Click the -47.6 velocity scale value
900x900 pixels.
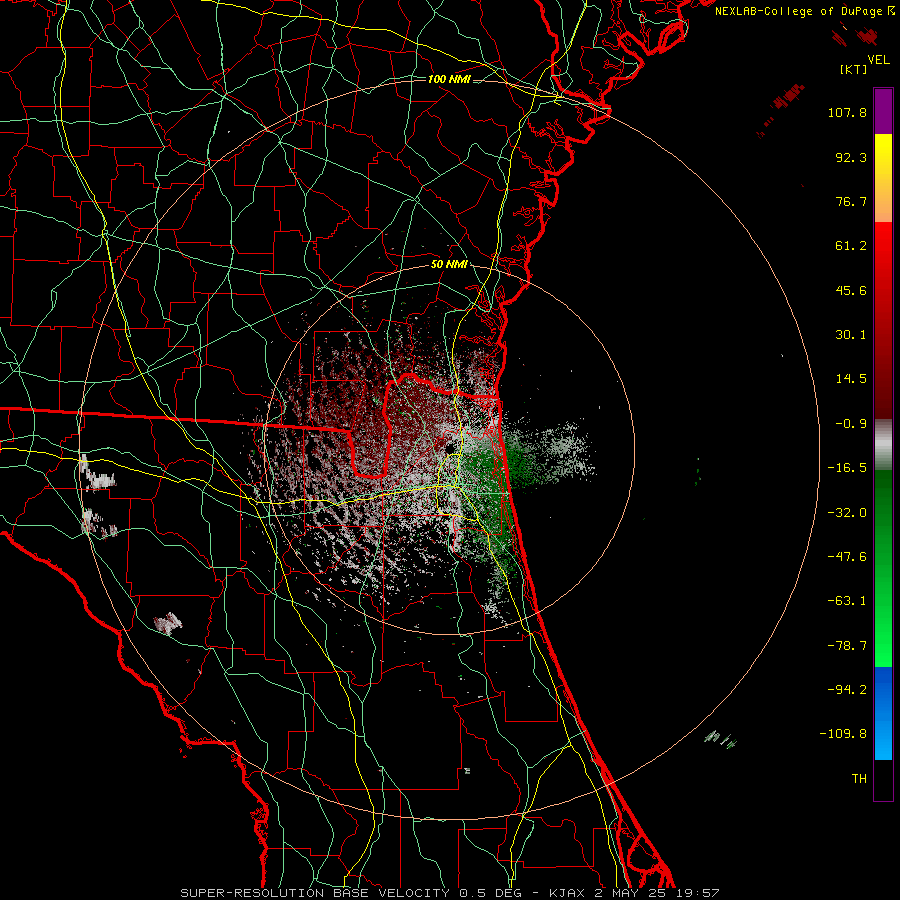point(847,557)
